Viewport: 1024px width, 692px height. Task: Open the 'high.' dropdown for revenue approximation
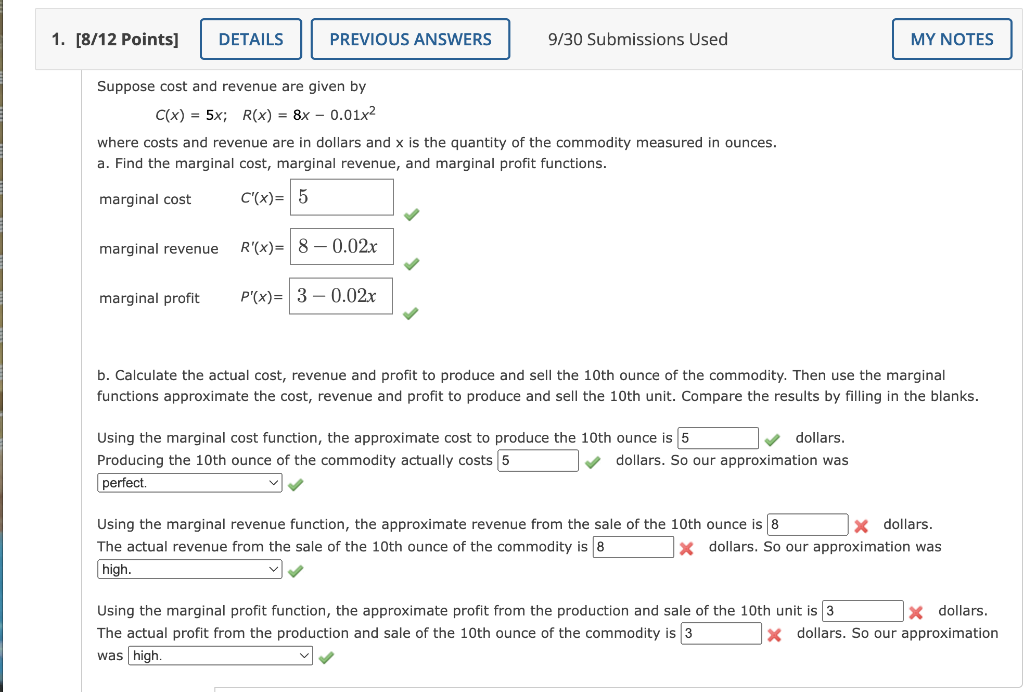tap(188, 570)
